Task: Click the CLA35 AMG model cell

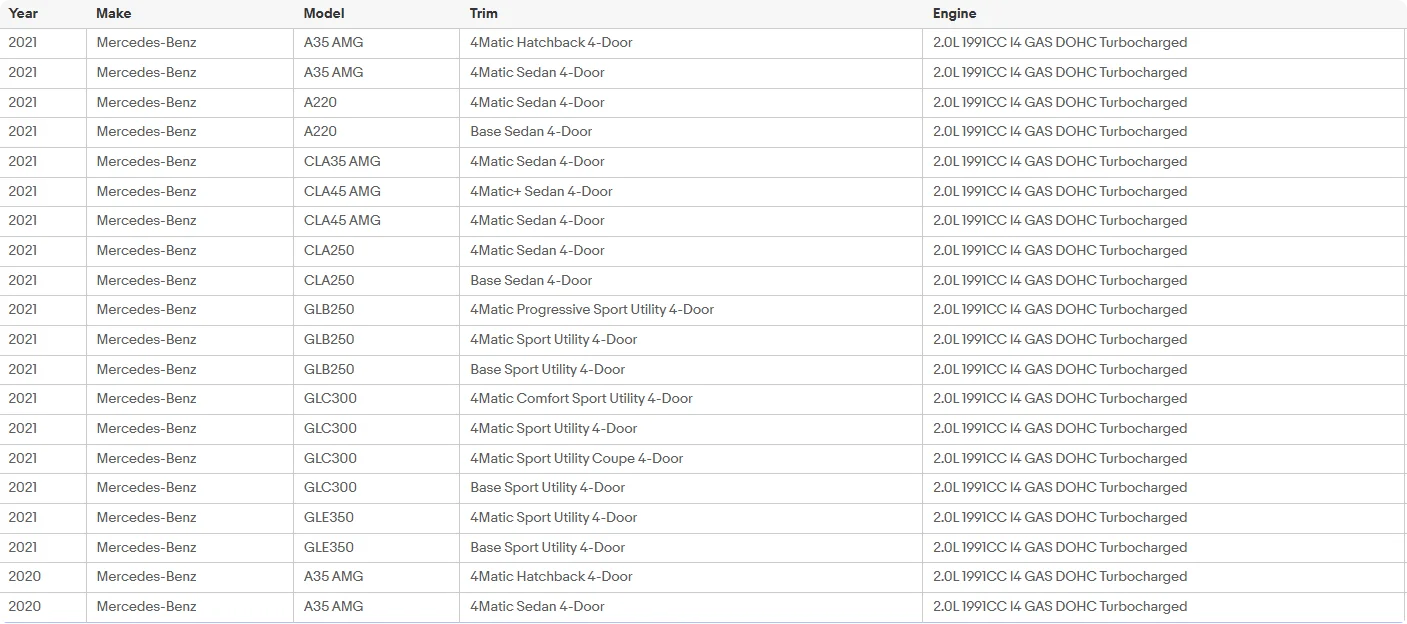Action: pos(342,161)
